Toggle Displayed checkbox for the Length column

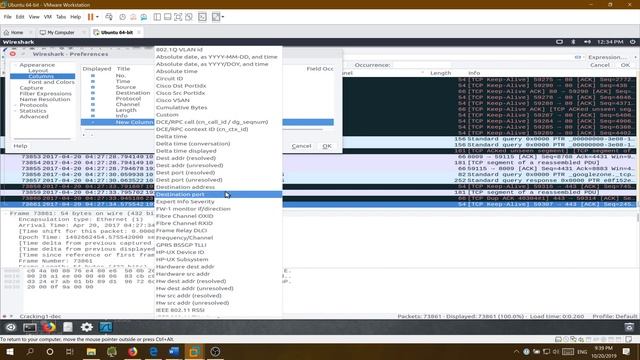tap(93, 110)
